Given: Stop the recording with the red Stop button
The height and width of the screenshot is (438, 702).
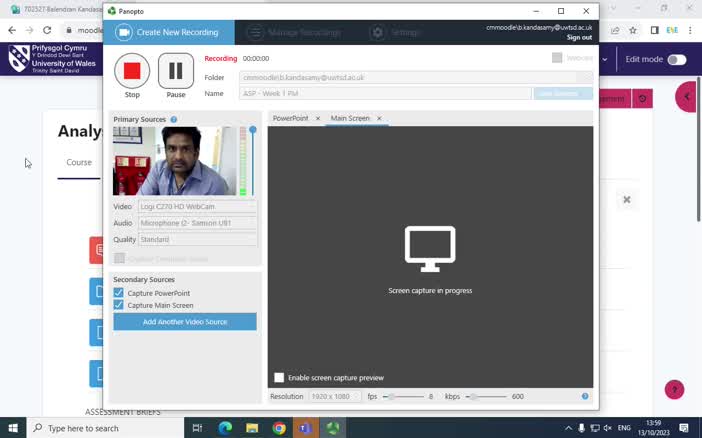Looking at the screenshot, I should click(x=132, y=71).
